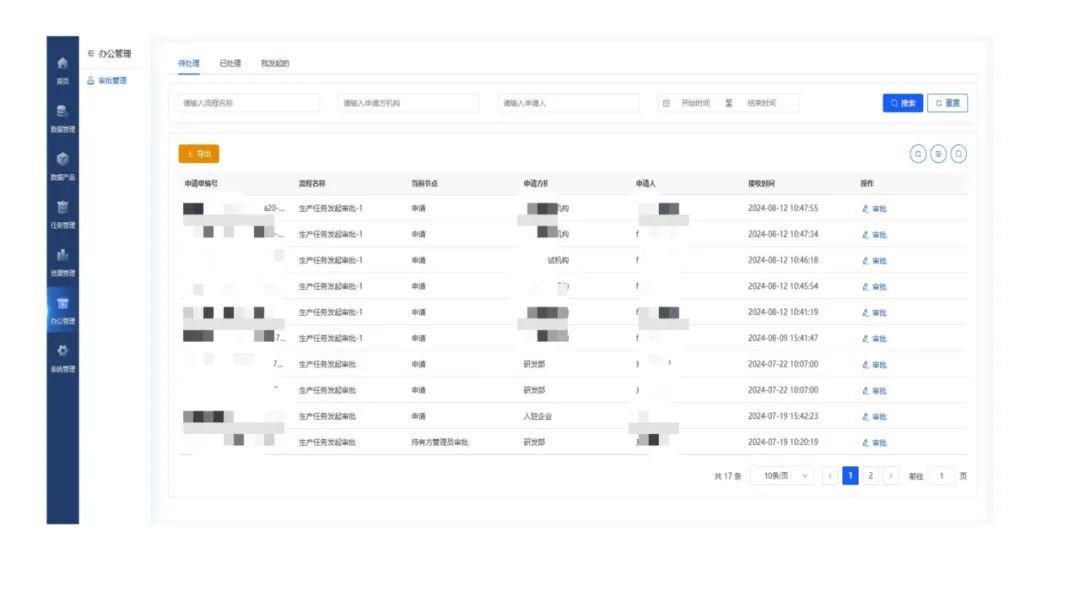The height and width of the screenshot is (608, 1080).
Task: Click 审批 for the 10:41:19 row
Action: coord(875,313)
